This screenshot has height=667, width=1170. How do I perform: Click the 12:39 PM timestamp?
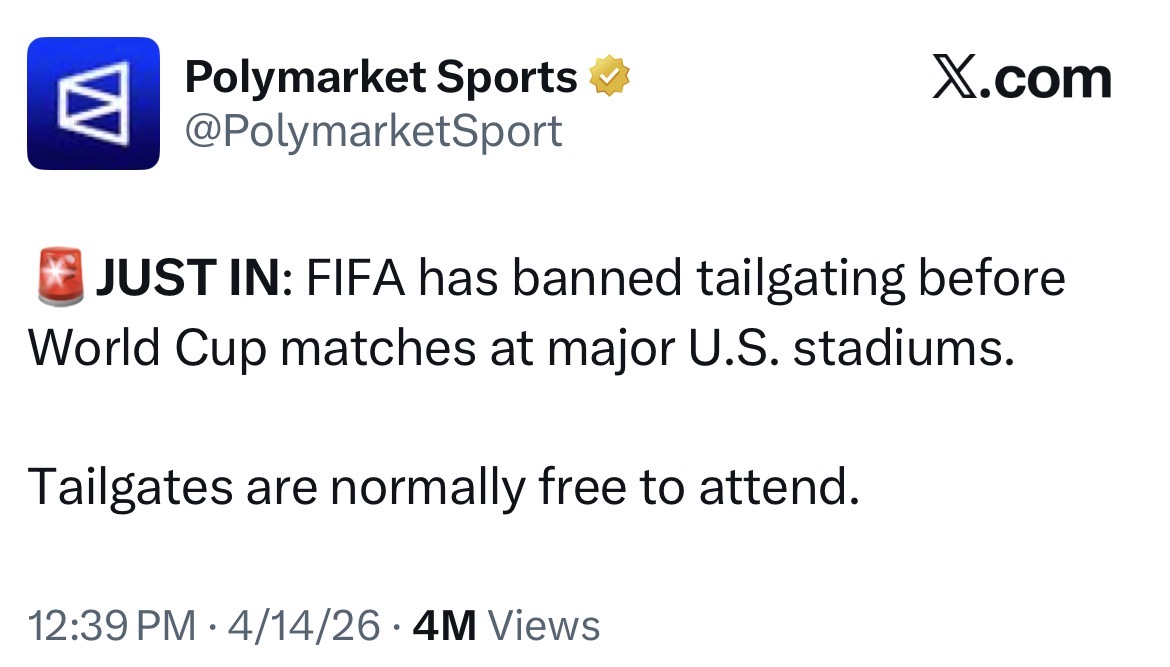(112, 626)
